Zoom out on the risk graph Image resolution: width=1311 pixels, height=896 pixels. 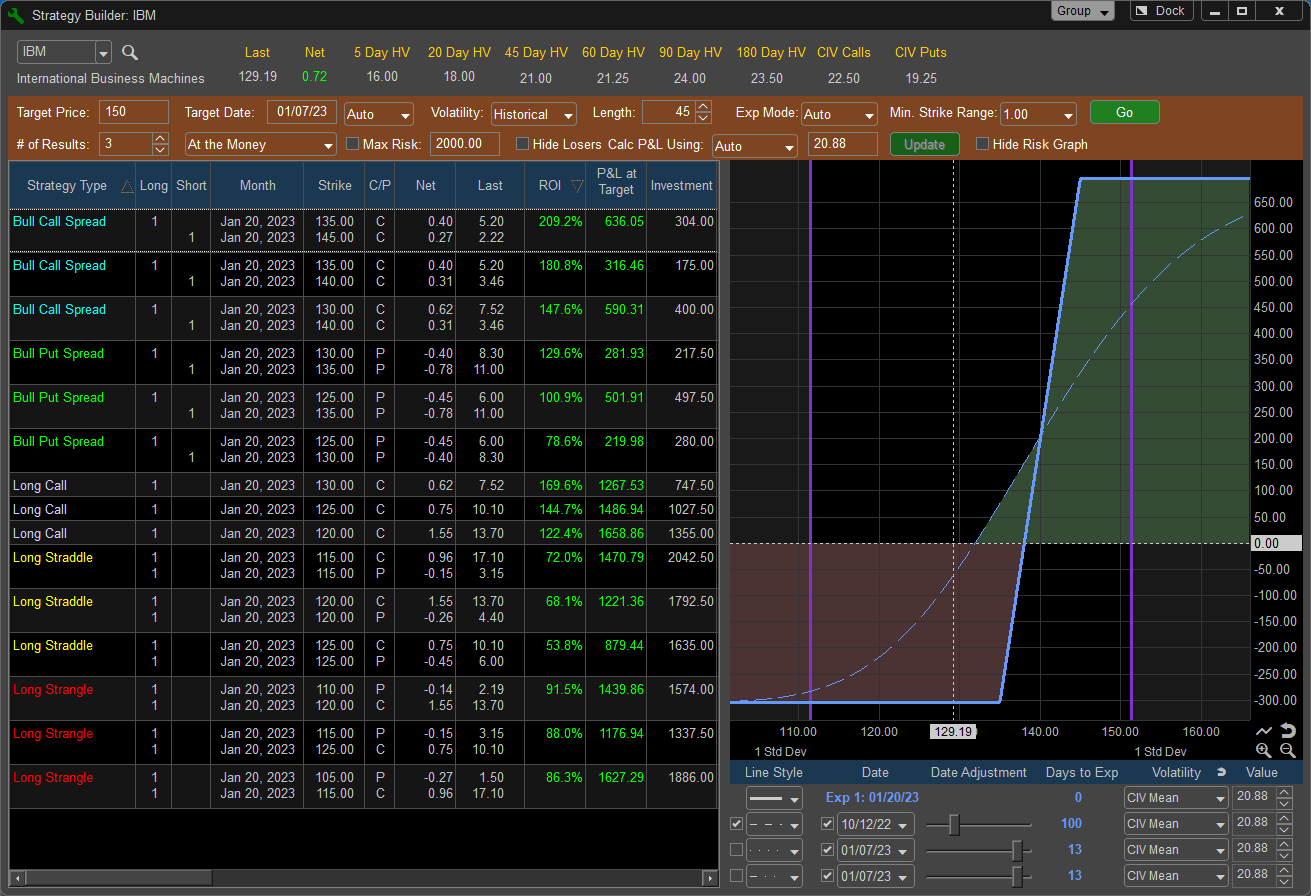tap(1288, 751)
